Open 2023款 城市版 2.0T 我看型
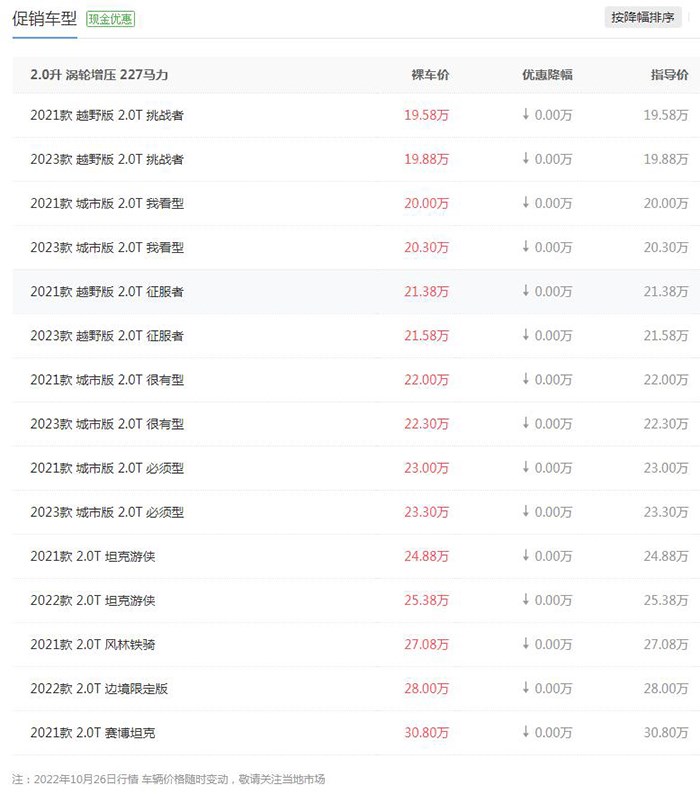700x794 pixels. click(107, 248)
